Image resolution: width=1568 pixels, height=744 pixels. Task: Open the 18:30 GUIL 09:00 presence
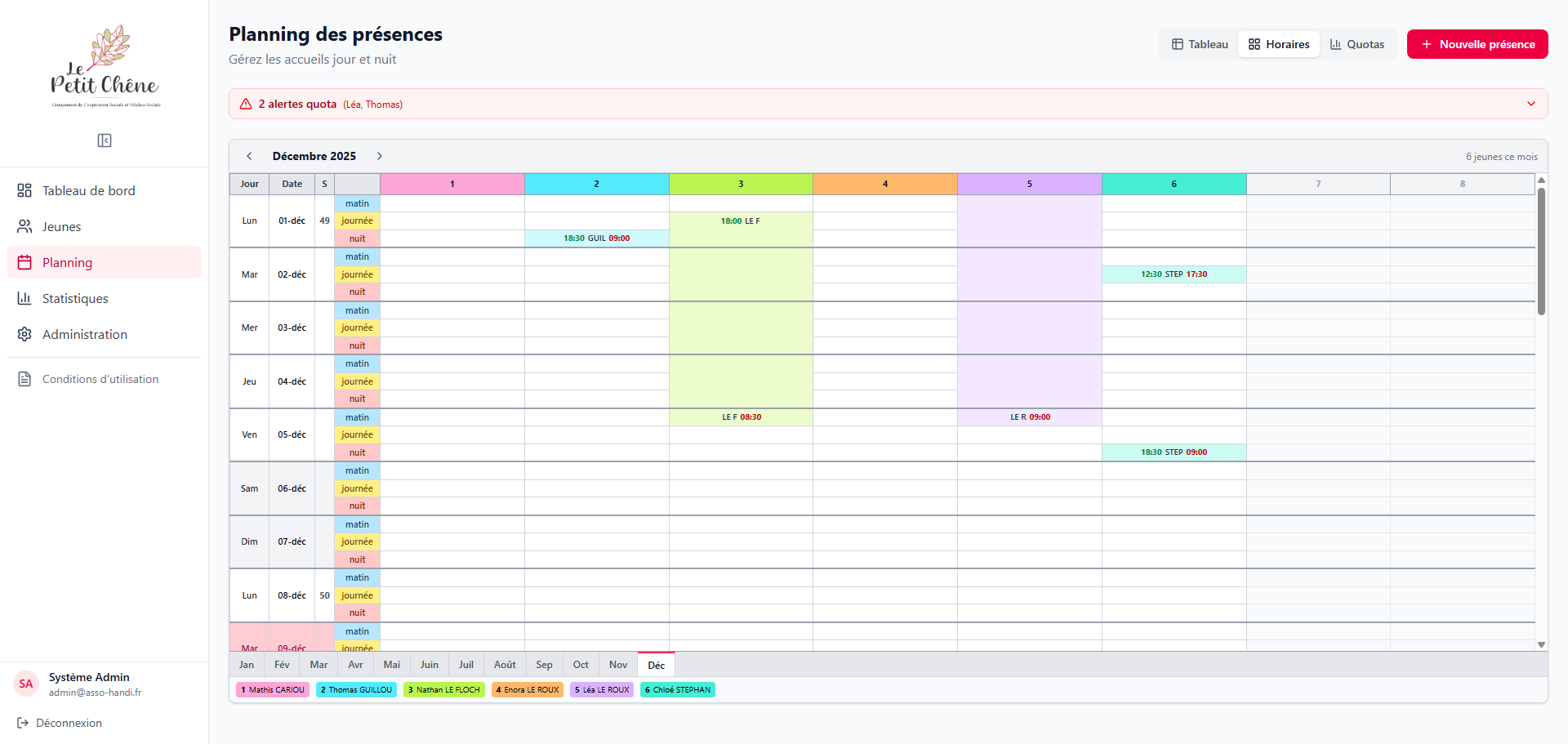point(597,238)
